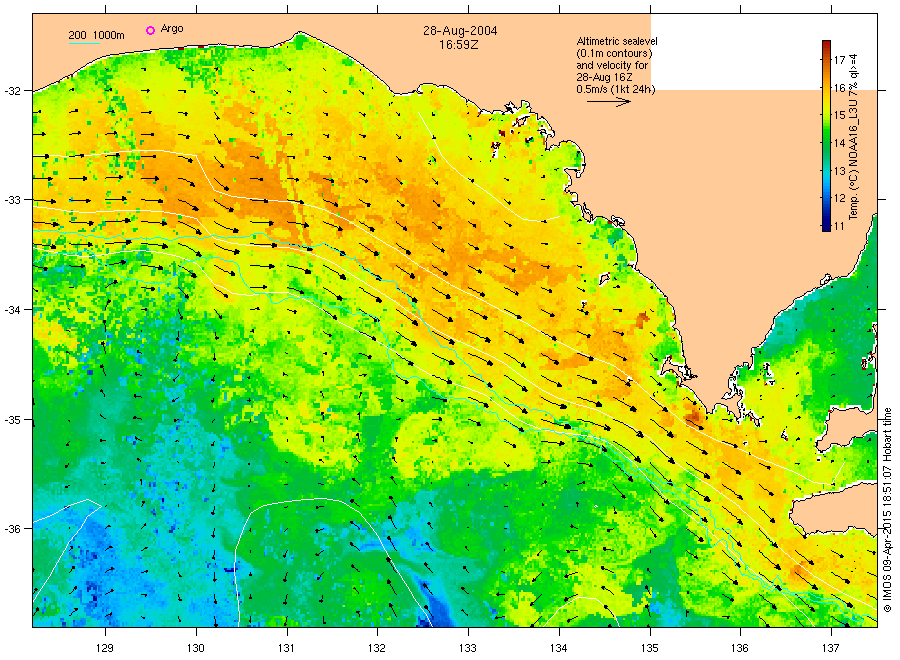
Task: Click the 137 longitude axis label
Action: [831, 648]
